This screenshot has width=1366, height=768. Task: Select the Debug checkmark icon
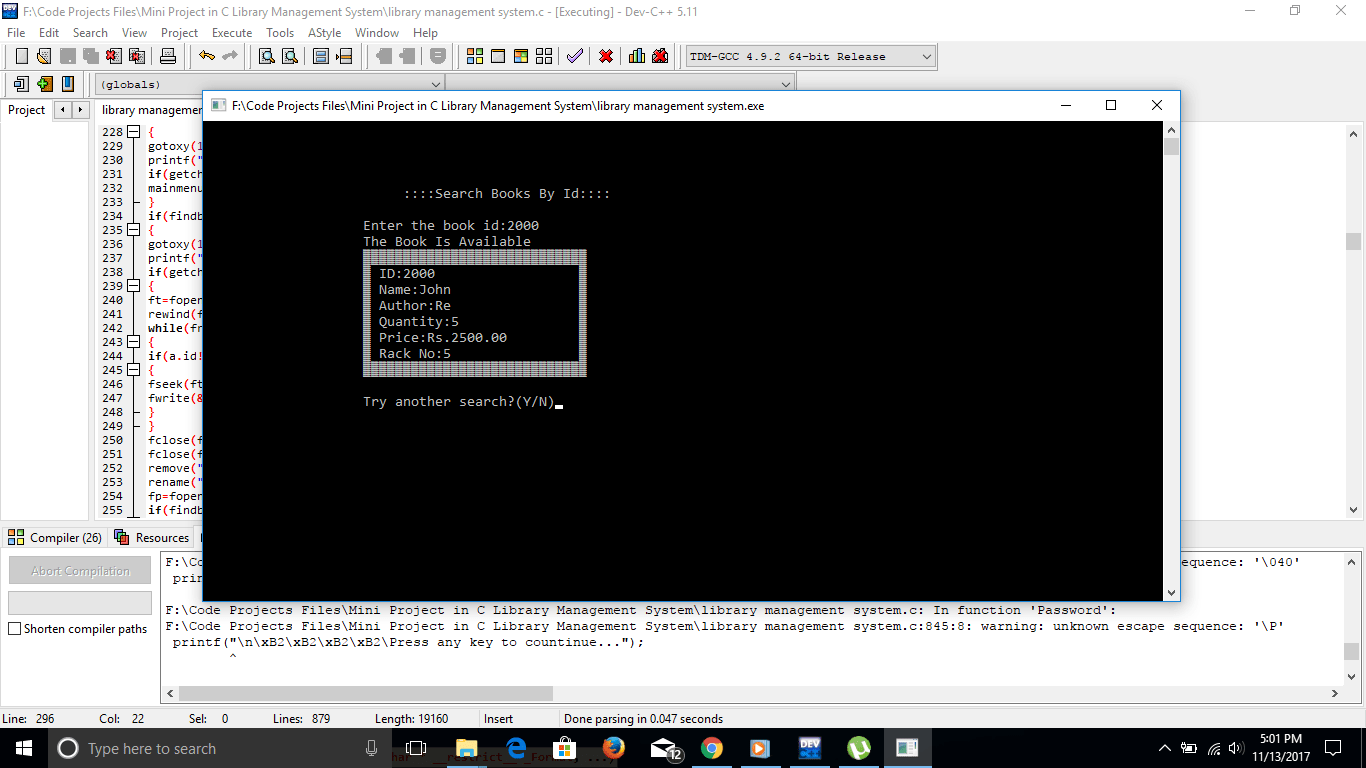[574, 56]
